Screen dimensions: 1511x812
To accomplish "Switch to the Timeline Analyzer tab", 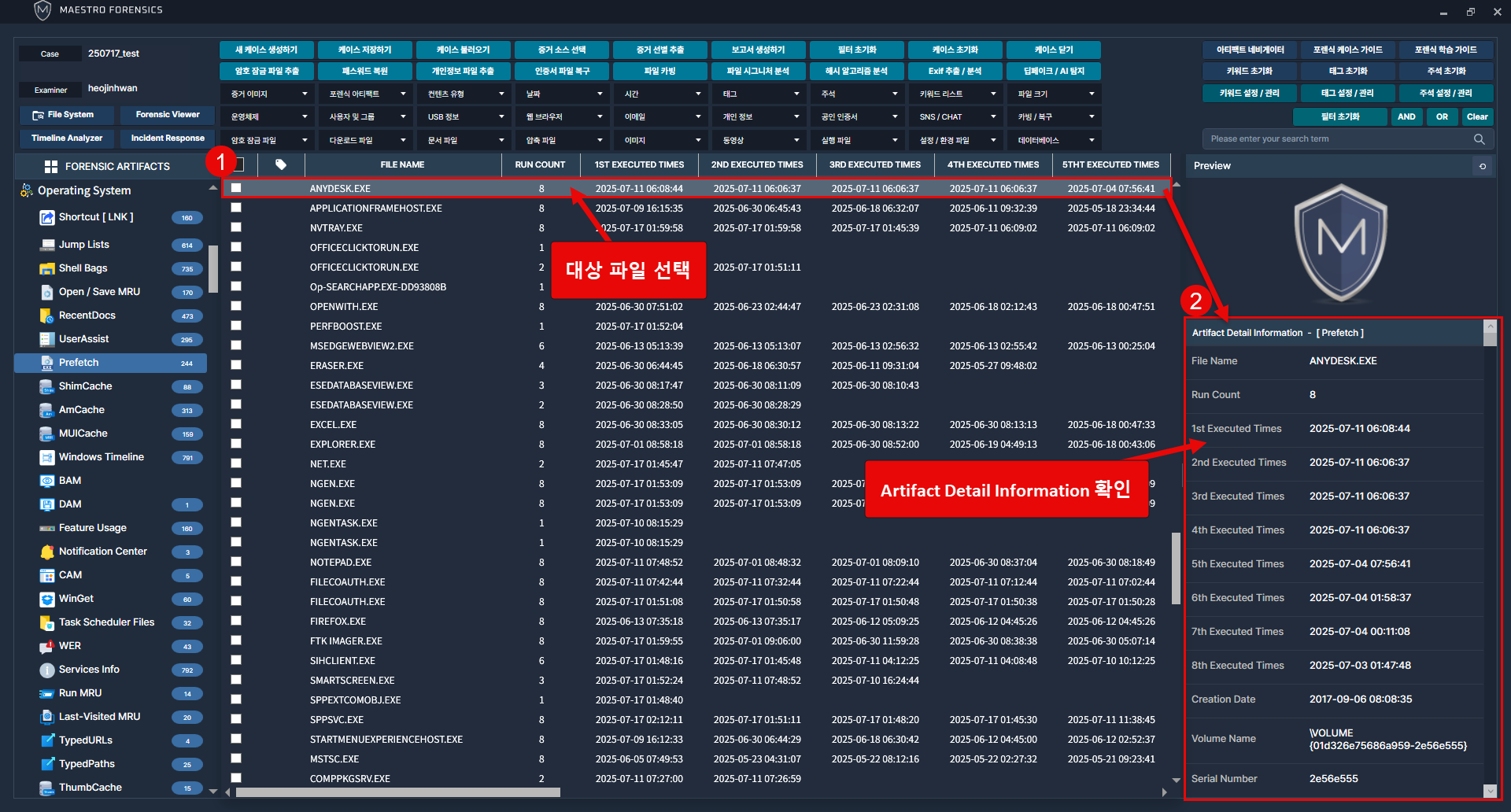I will pyautogui.click(x=67, y=138).
